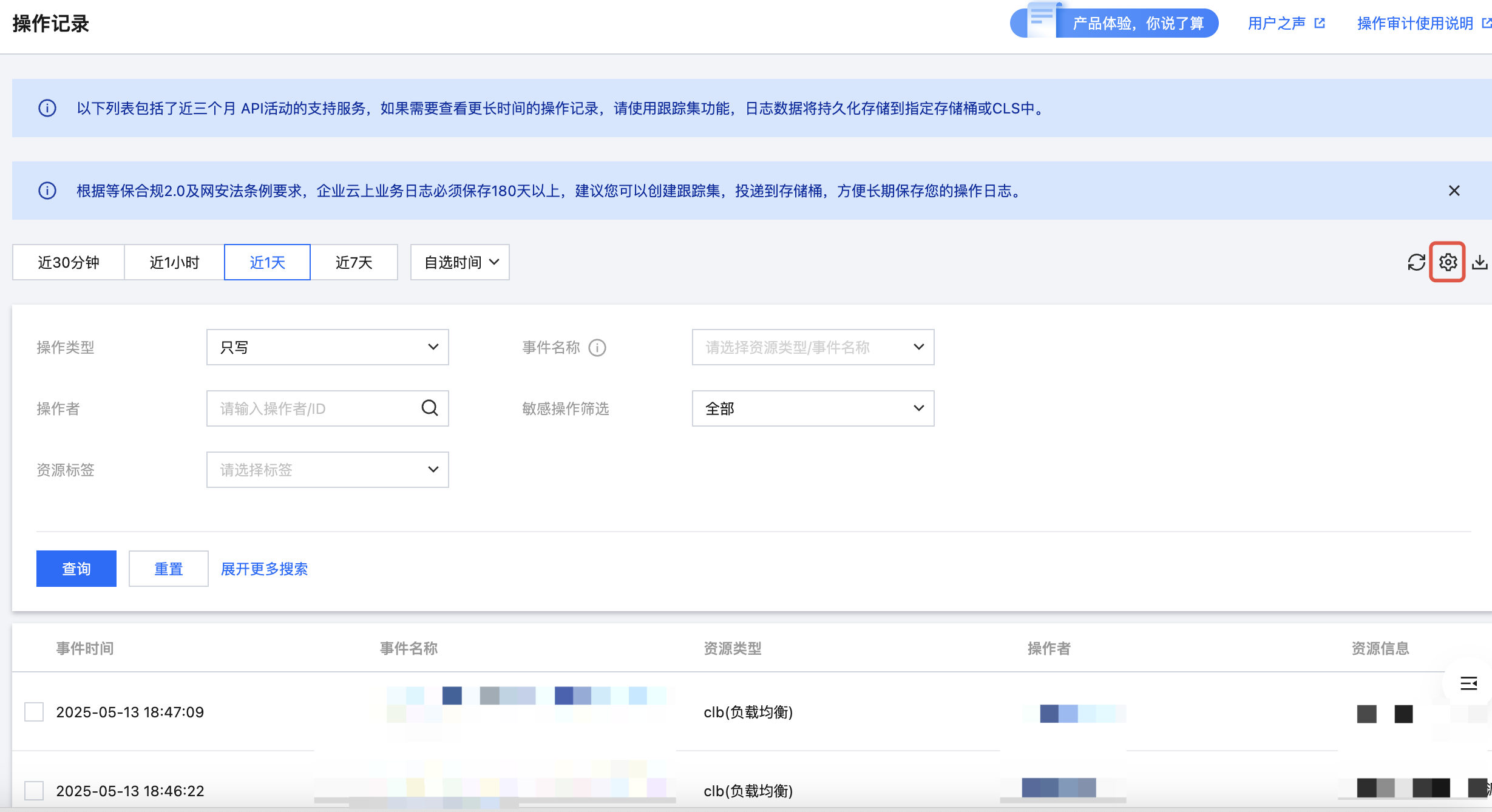The width and height of the screenshot is (1492, 812).
Task: Select the 近30分钟 time range
Action: tap(69, 262)
